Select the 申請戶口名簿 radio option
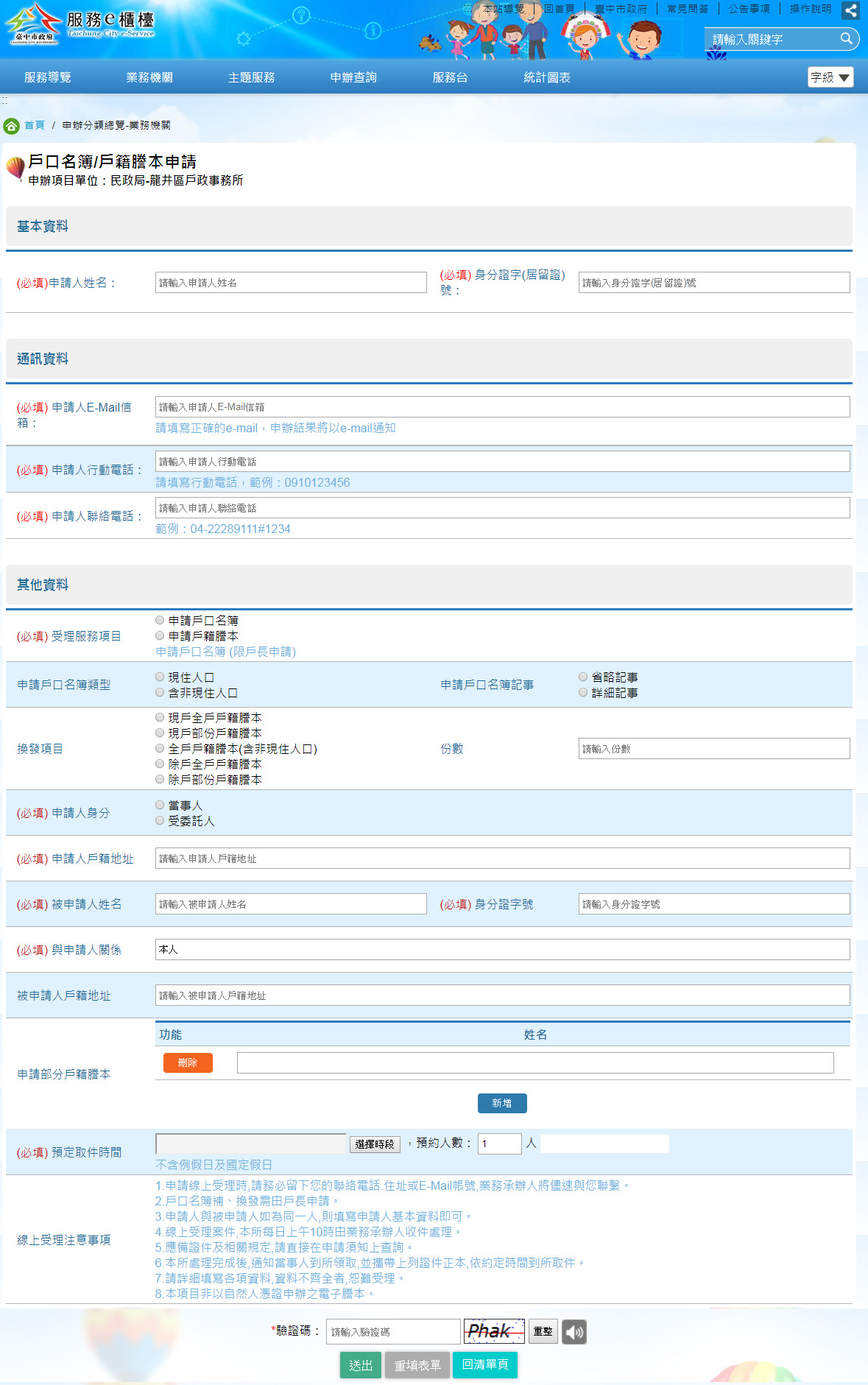The image size is (868, 1385). coord(160,620)
